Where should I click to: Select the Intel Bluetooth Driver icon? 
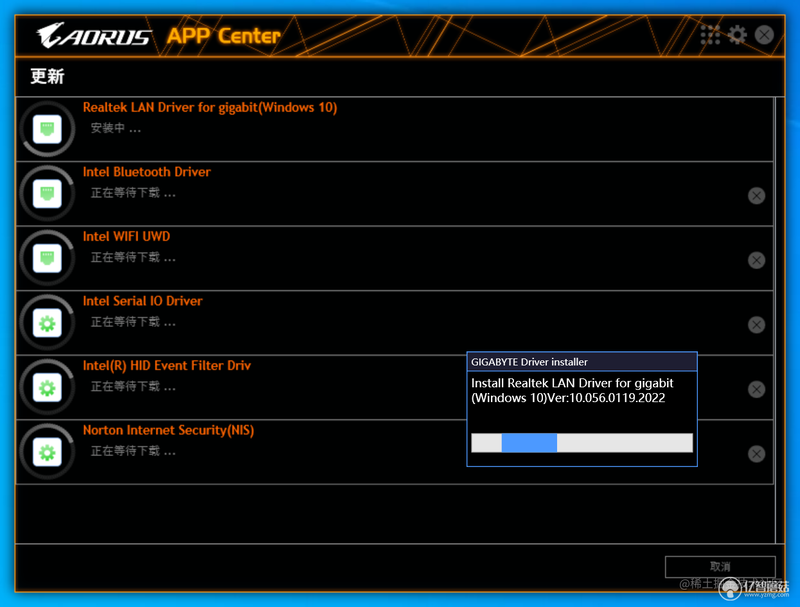click(x=47, y=194)
